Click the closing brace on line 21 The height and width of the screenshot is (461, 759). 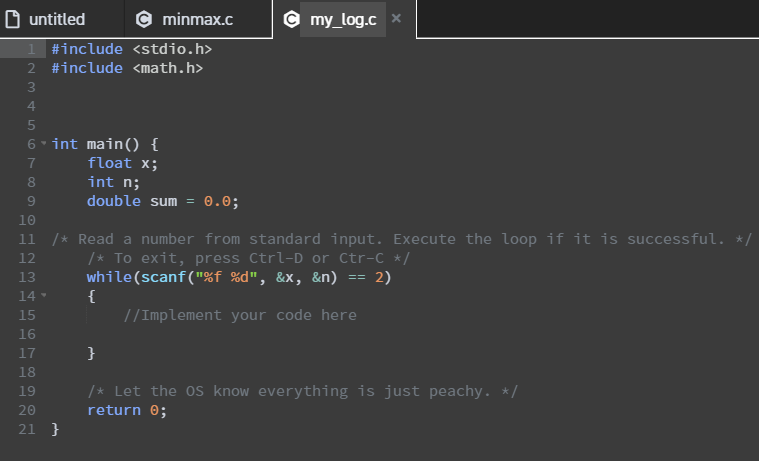(55, 429)
